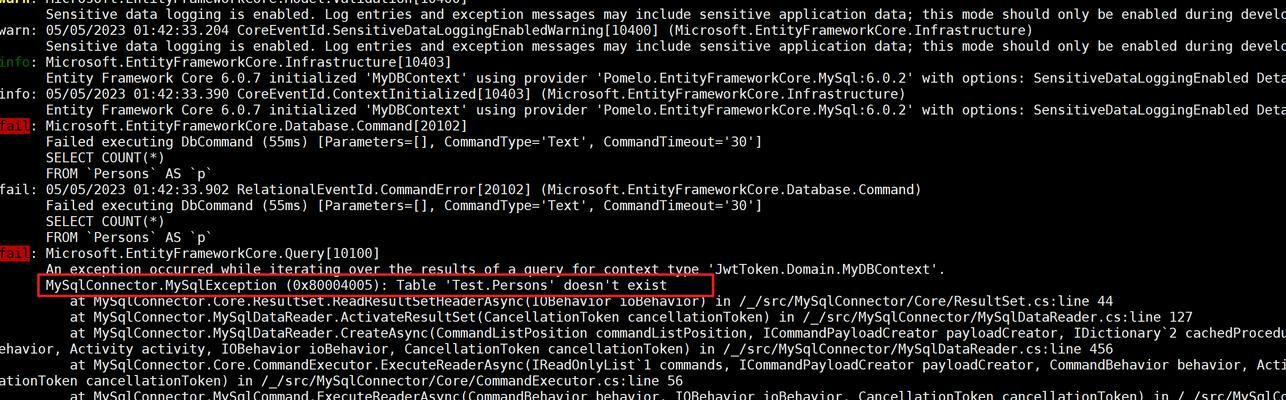Click the 'info: 05/05/2023 01:42:33.390' timestamp line
The width and height of the screenshot is (1286, 400).
click(452, 94)
